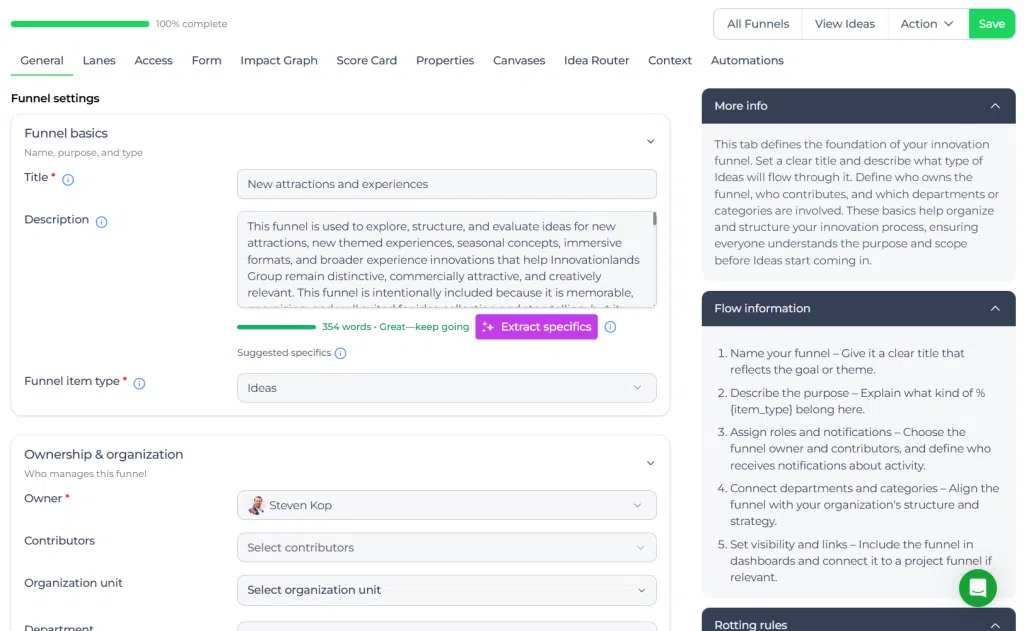Screen dimensions: 1024x631
Task: Open the Select contributors dropdown
Action: coord(447,547)
